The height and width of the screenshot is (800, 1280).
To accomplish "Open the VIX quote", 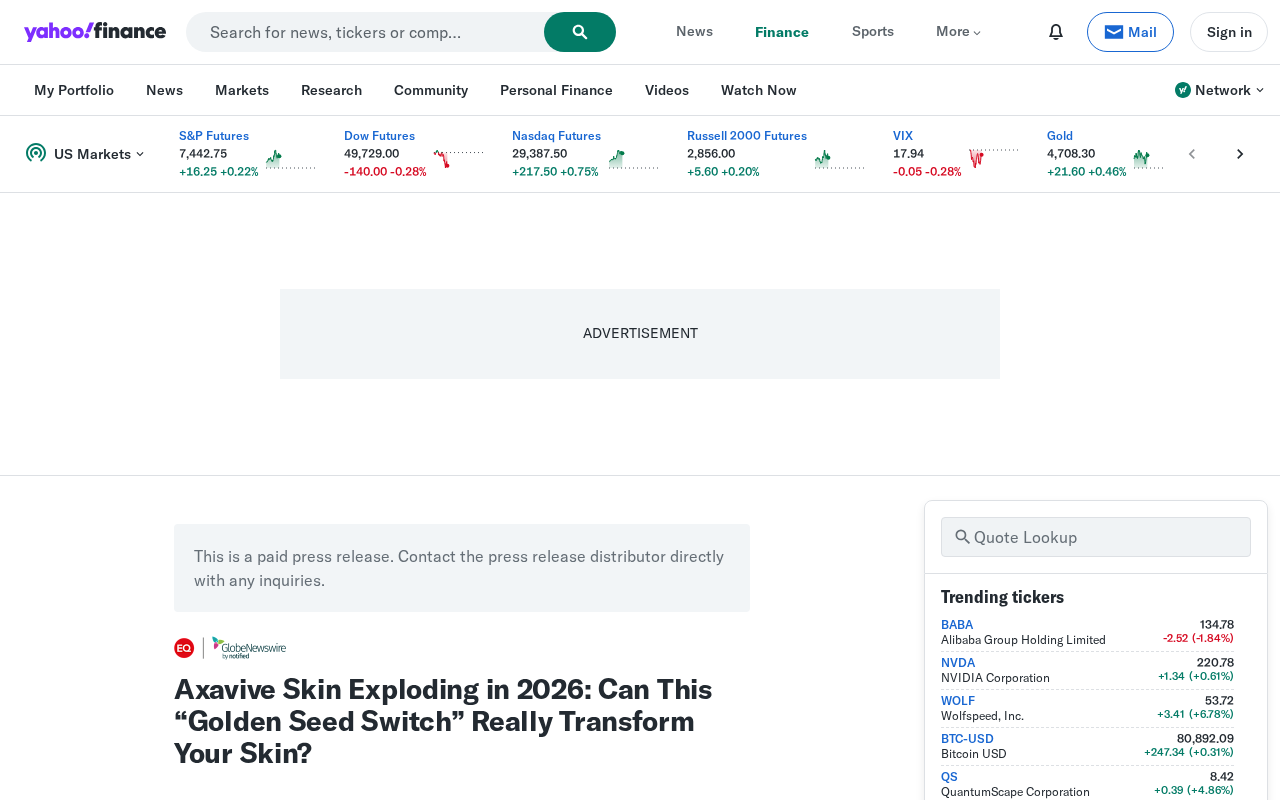I will [x=903, y=136].
